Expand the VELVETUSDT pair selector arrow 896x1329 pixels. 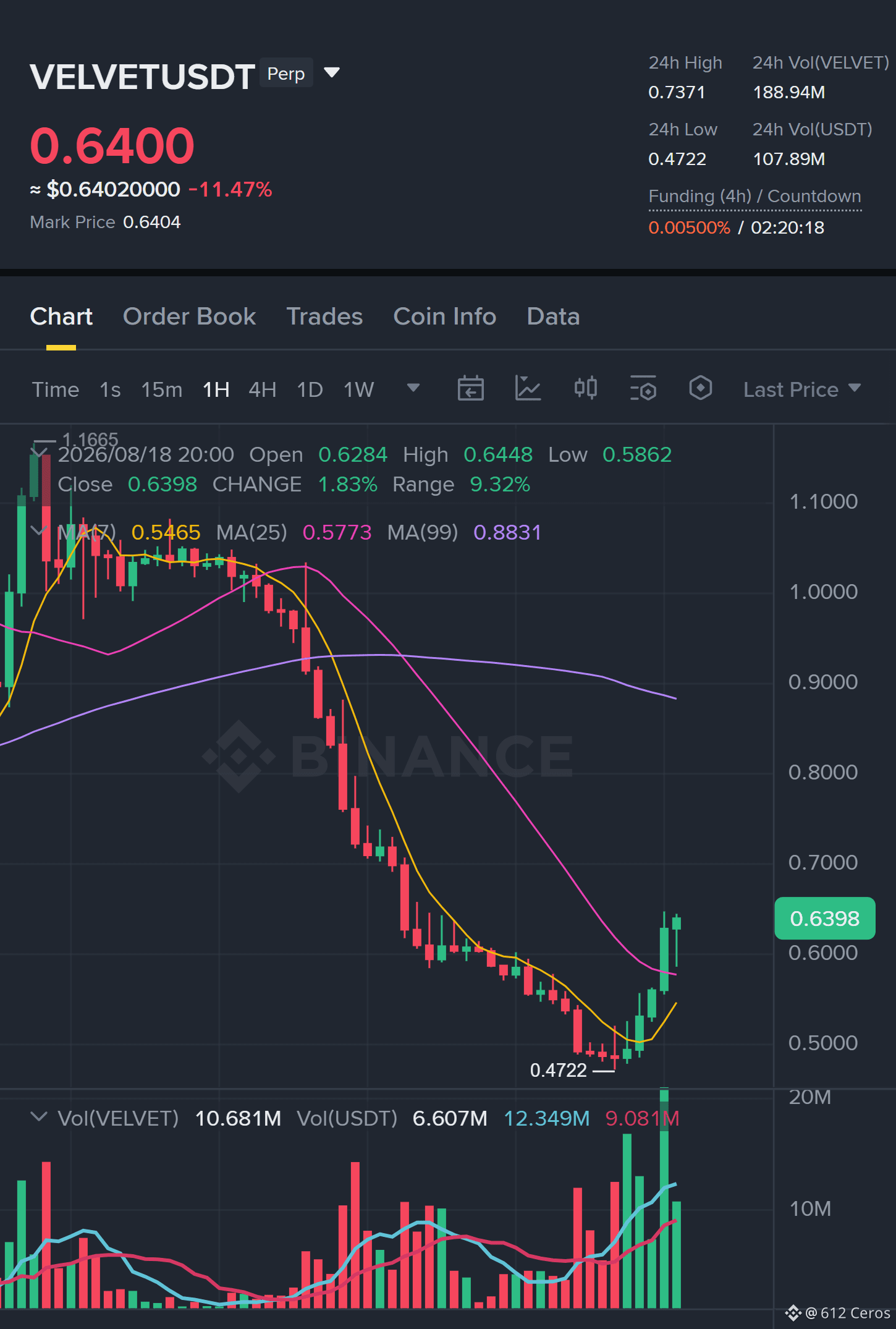tap(332, 73)
